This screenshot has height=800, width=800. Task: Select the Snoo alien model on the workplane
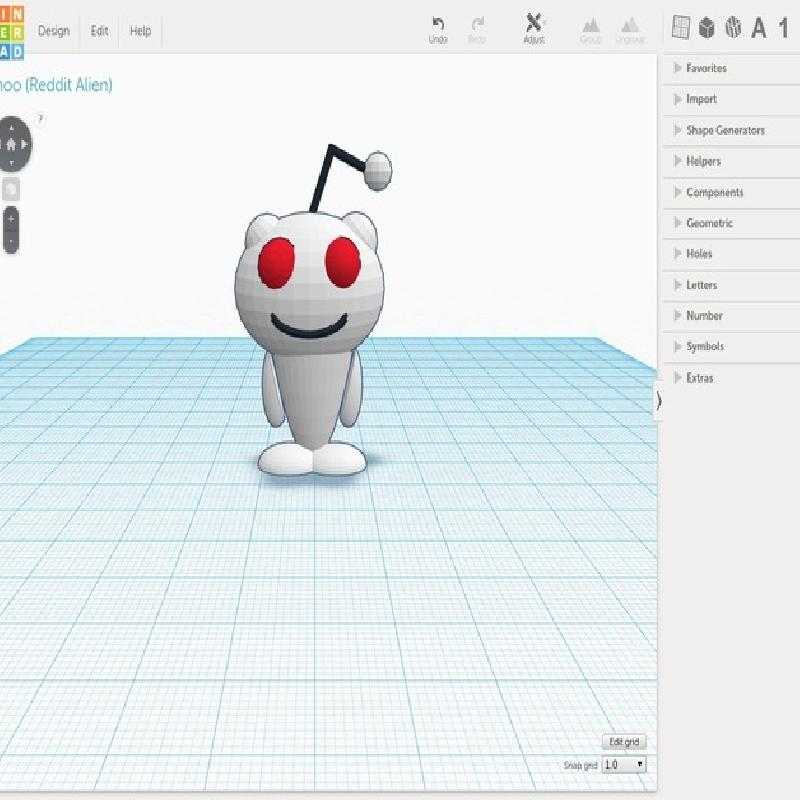[310, 311]
